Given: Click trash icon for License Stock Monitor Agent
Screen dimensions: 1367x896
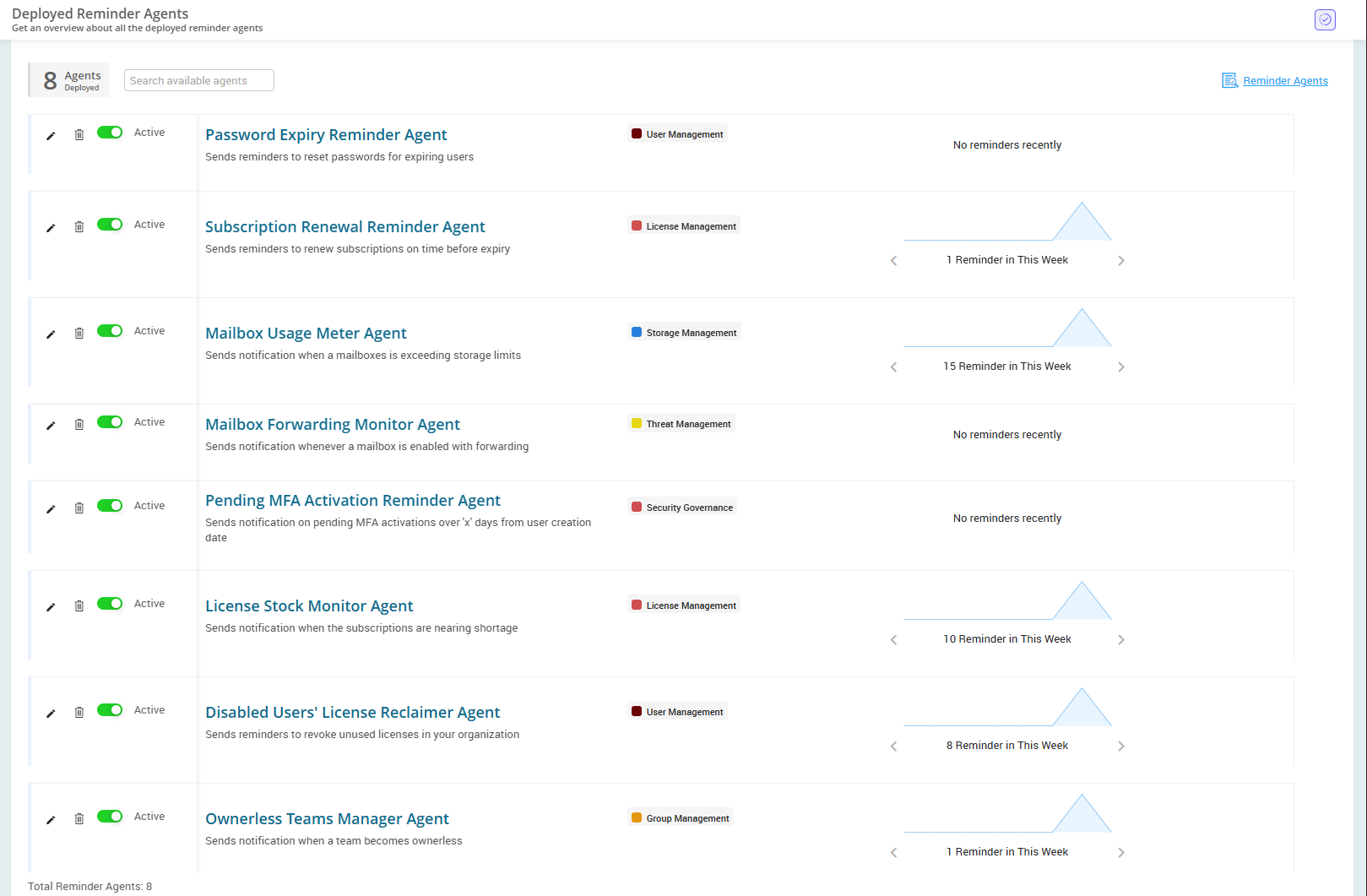Looking at the screenshot, I should click(79, 606).
